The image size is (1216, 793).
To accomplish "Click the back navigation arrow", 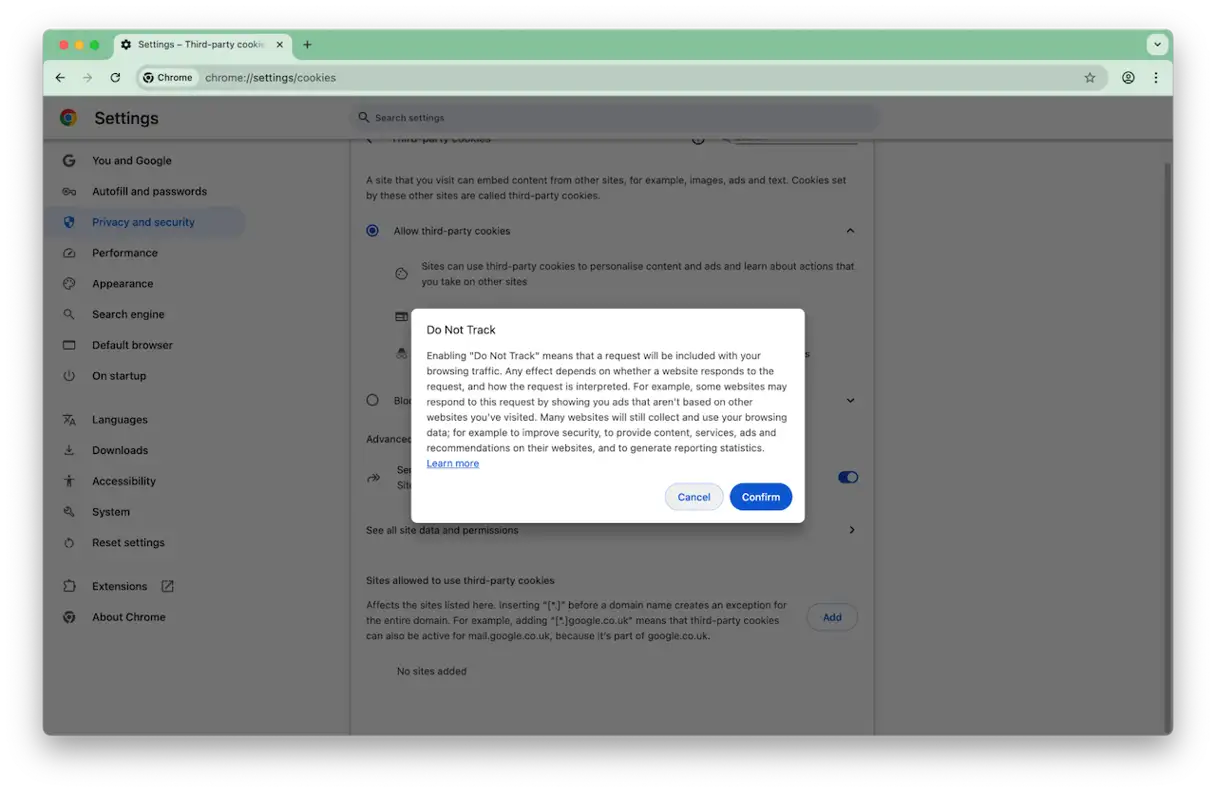I will [60, 78].
